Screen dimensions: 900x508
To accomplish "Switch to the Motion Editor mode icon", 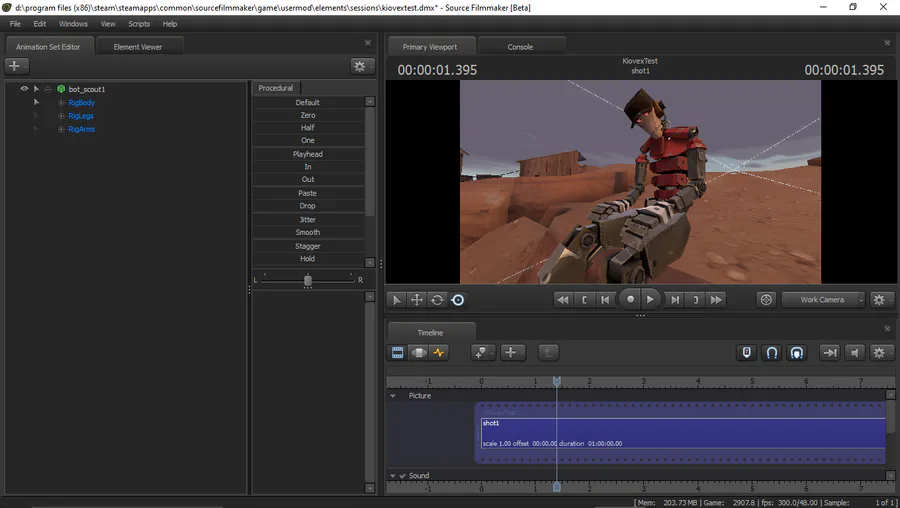I will coord(418,352).
